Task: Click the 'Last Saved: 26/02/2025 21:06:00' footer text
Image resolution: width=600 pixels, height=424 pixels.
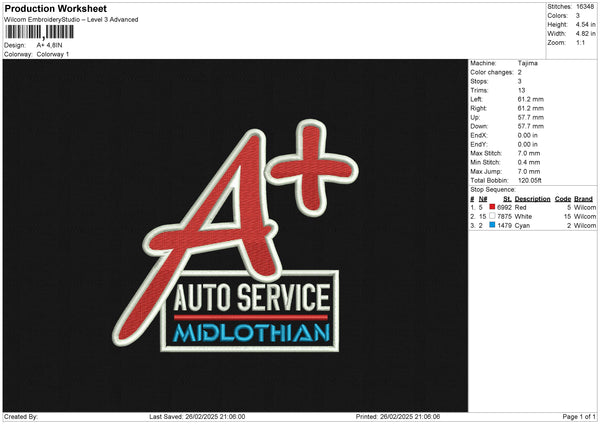Action: (x=197, y=417)
